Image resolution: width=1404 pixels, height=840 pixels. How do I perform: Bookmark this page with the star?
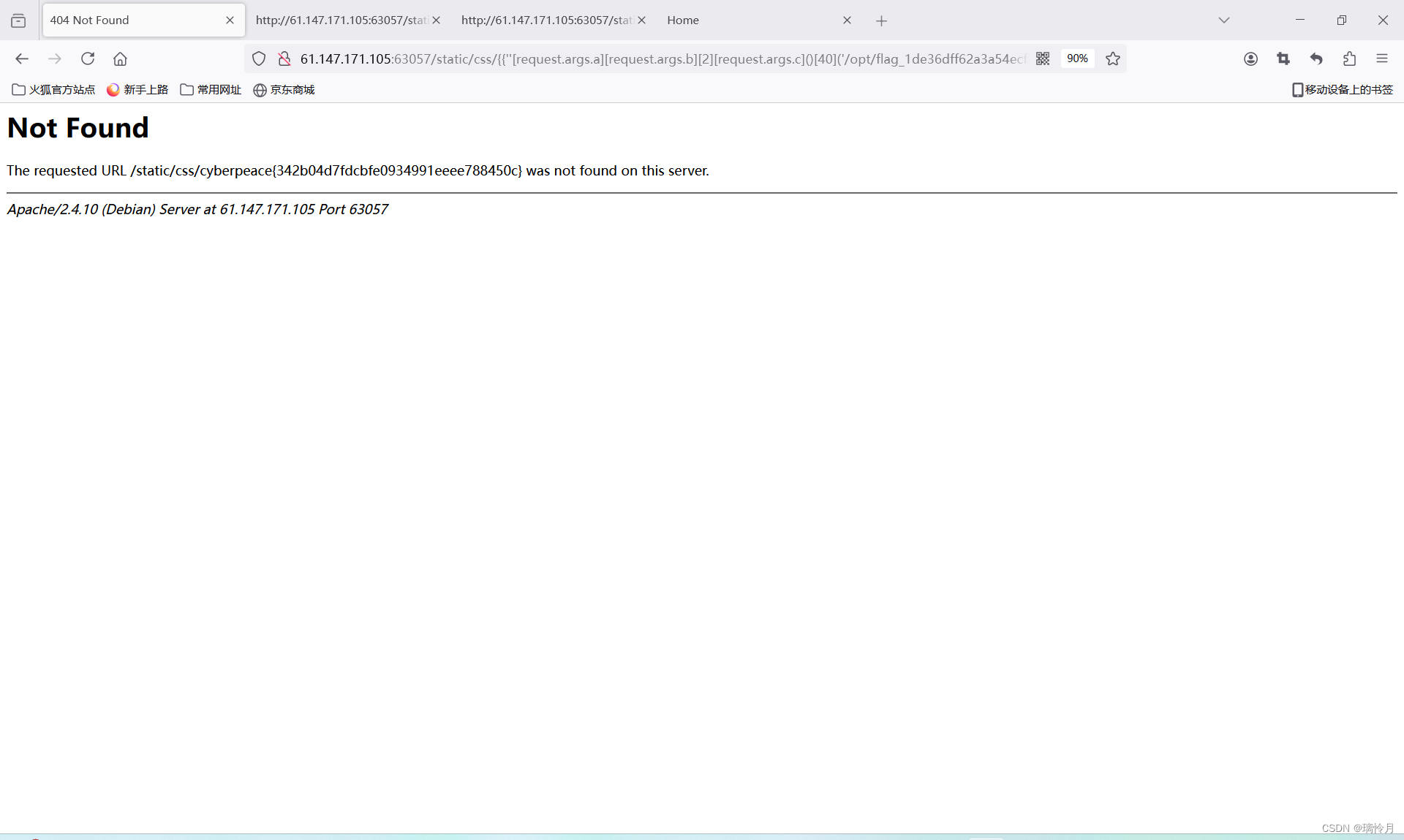(1113, 58)
